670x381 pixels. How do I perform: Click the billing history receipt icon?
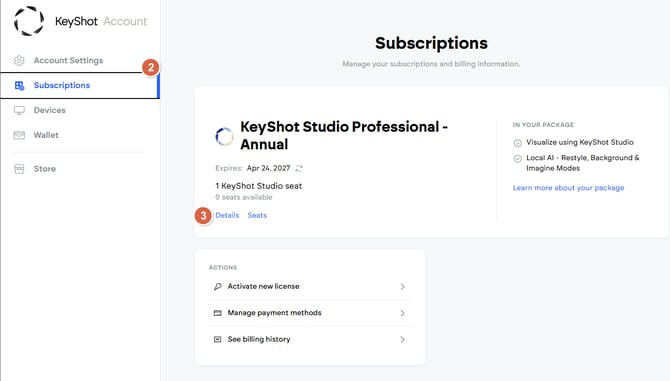tap(217, 339)
